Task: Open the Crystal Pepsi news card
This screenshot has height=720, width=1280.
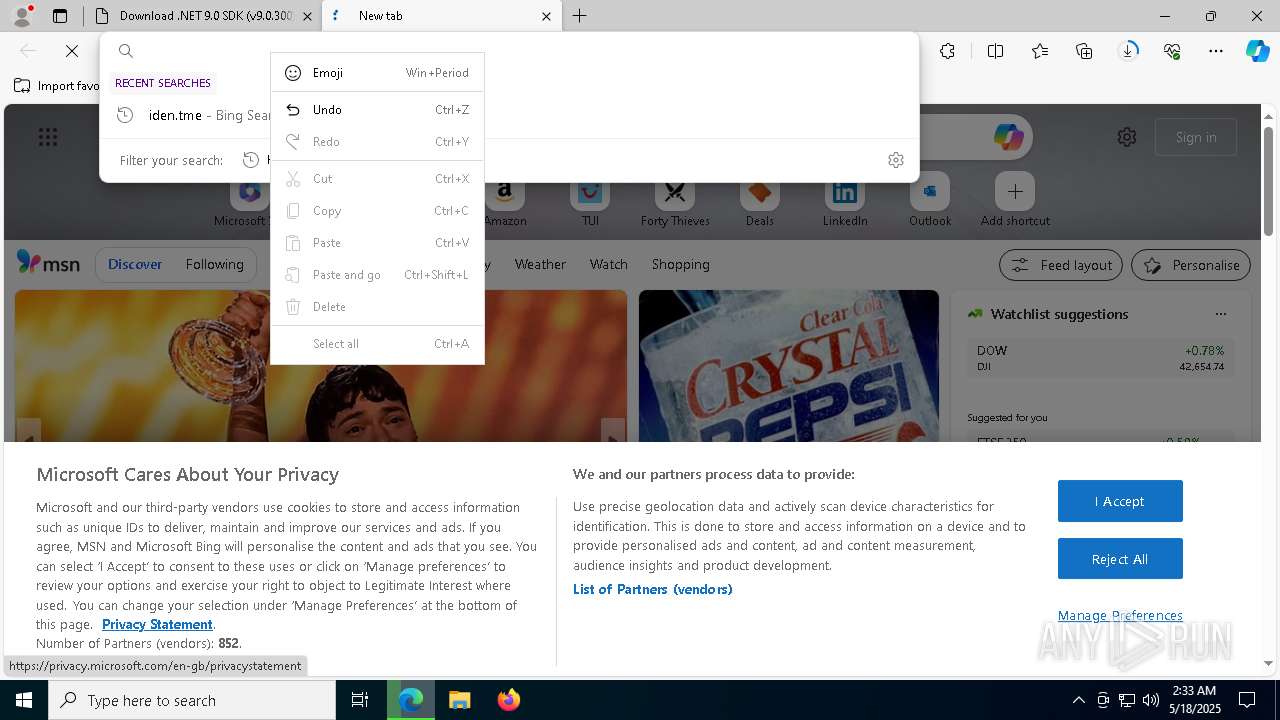Action: 789,366
